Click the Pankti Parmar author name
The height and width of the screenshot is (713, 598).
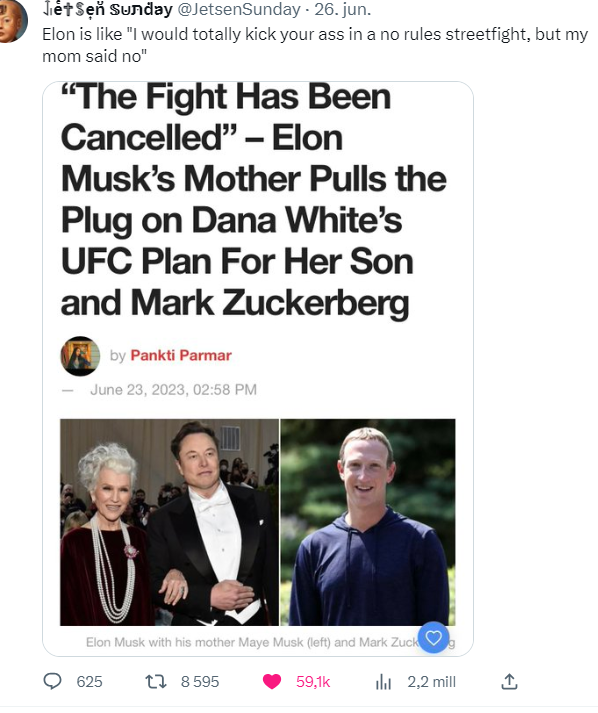coord(181,355)
